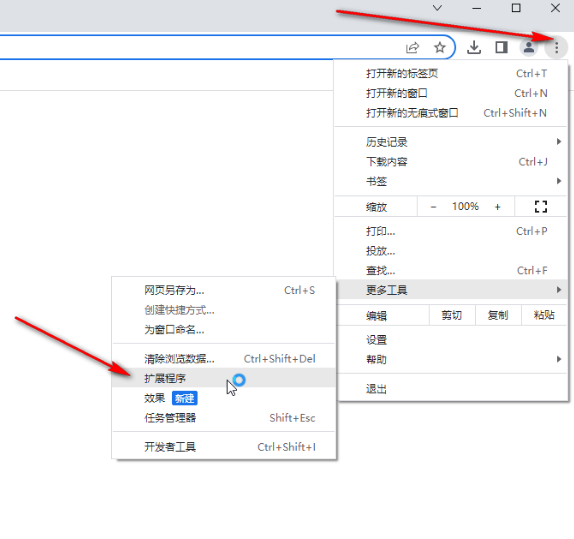The width and height of the screenshot is (574, 539).
Task: Select 为窗口命名... in submenu
Action: coord(224,330)
